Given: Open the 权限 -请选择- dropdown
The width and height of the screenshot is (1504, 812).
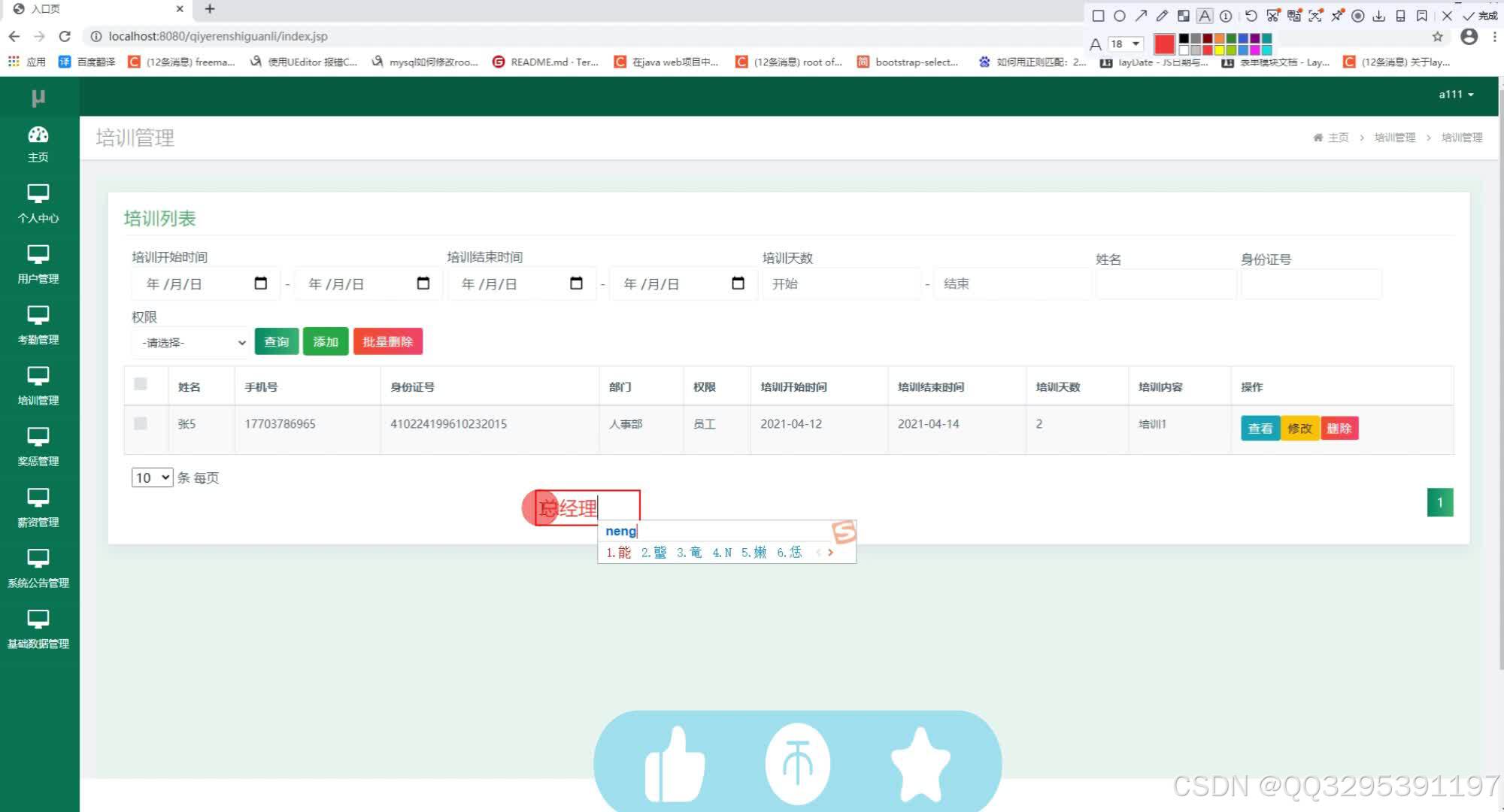Looking at the screenshot, I should (191, 342).
